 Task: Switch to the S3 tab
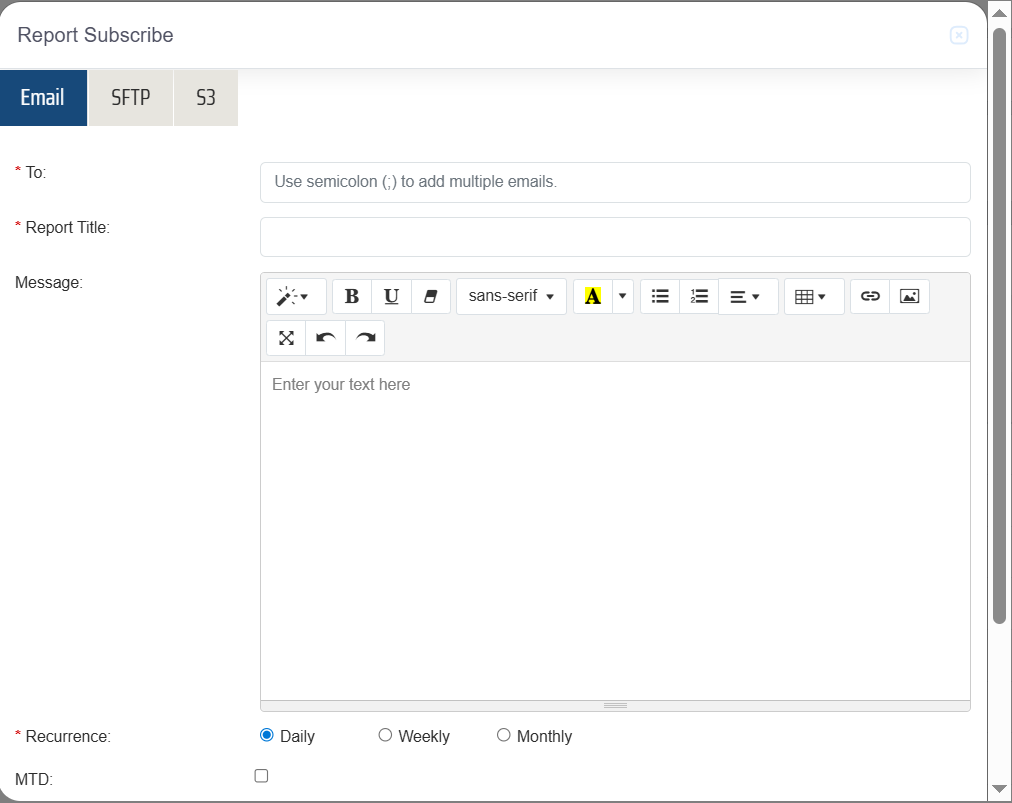click(x=206, y=98)
